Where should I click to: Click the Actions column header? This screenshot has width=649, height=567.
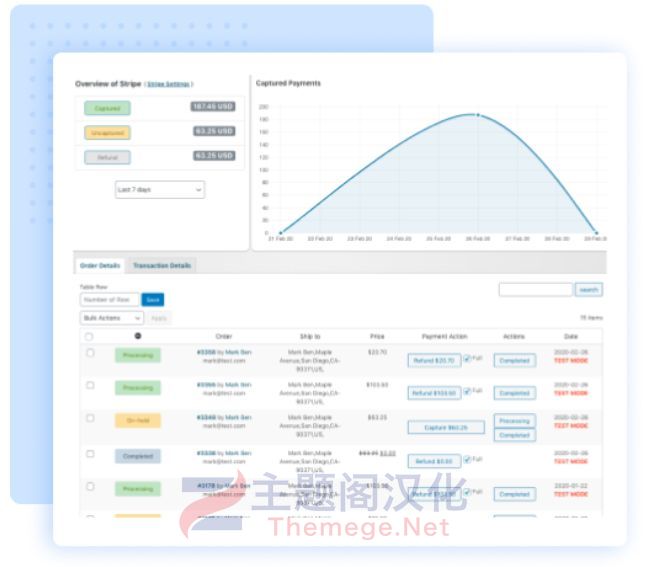click(x=514, y=336)
